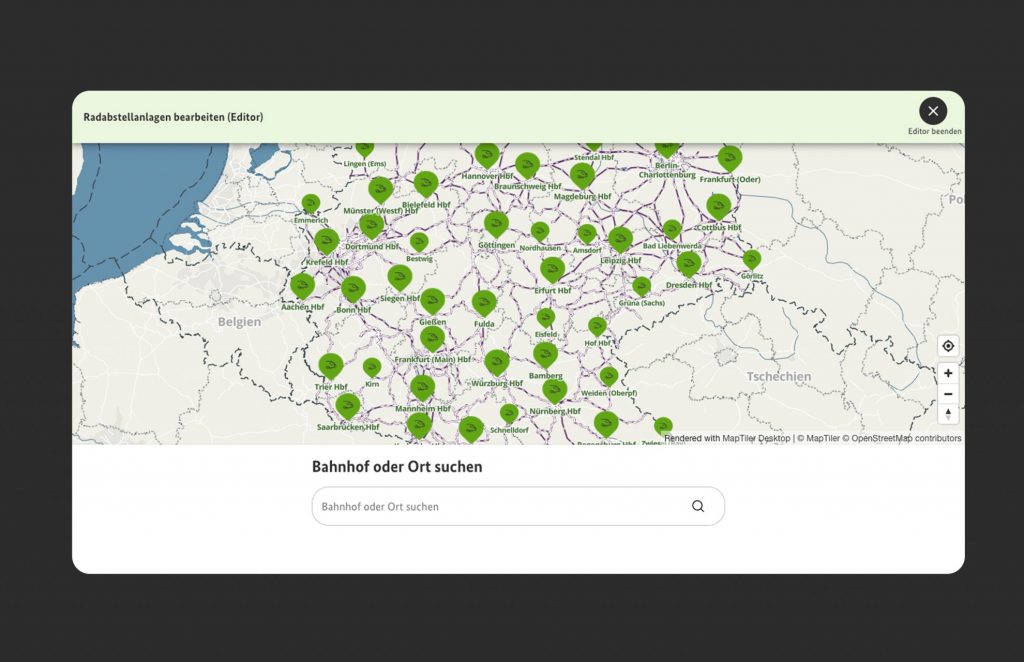Viewport: 1024px width, 662px height.
Task: Zoom out the map with minus button
Action: pyautogui.click(x=948, y=394)
